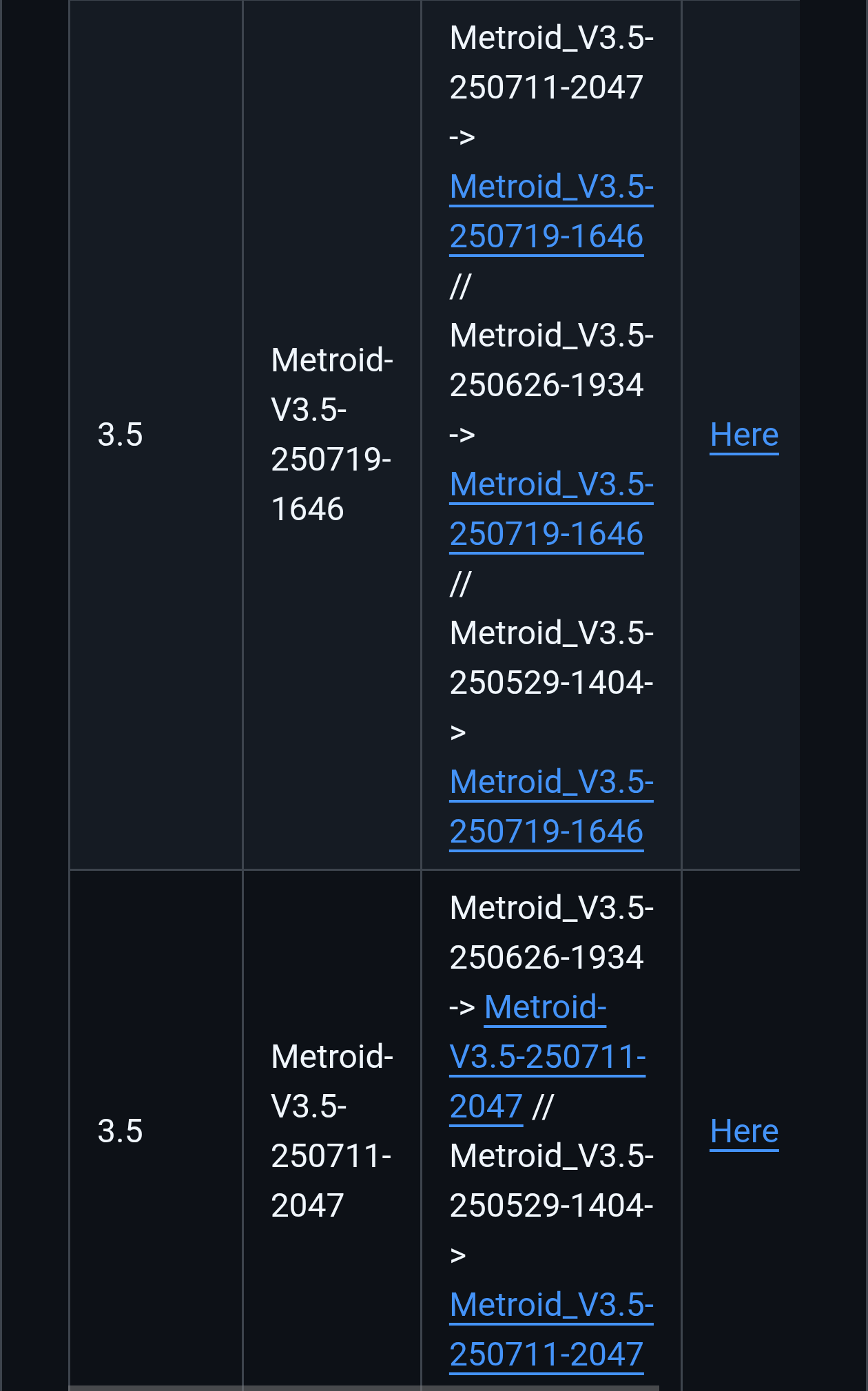Click the Here link in the 250711-2047 row
868x1391 pixels.
pos(744,1131)
